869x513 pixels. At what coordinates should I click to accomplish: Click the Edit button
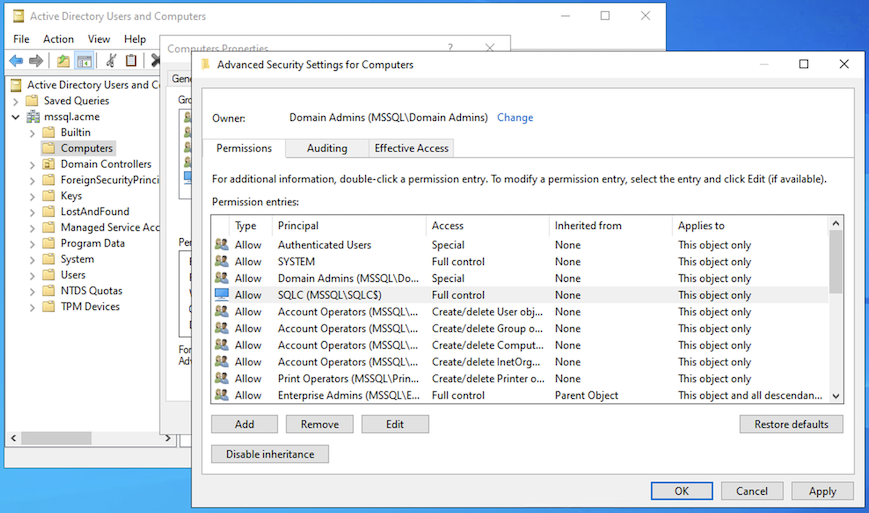pyautogui.click(x=395, y=424)
